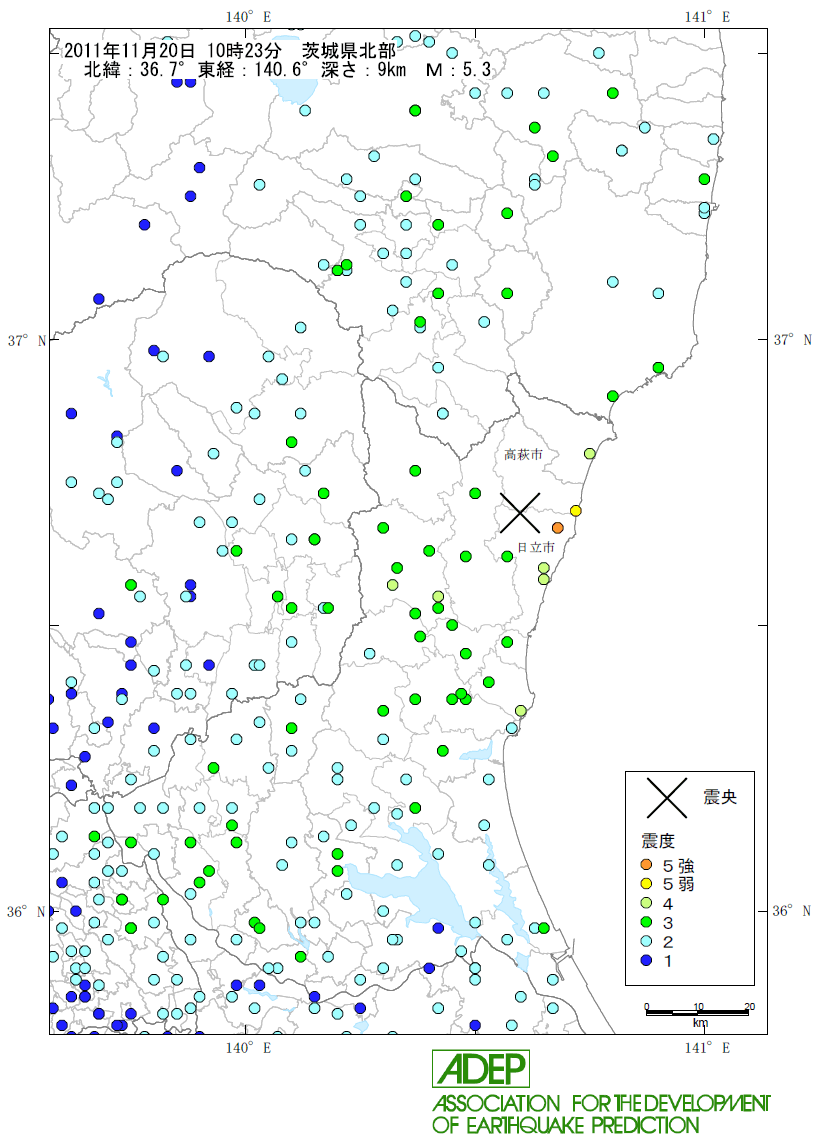Click the 140° E label at the bottom
Screen dimensions: 817x1140
point(248,1048)
